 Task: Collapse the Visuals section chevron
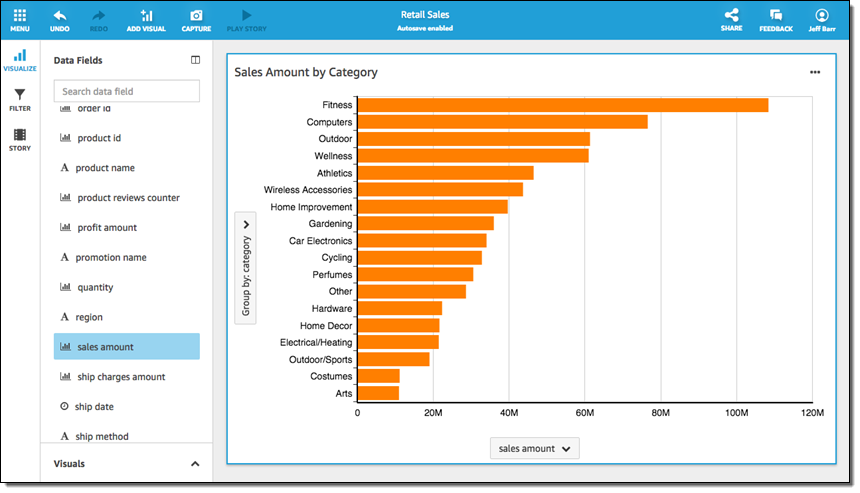click(x=195, y=464)
